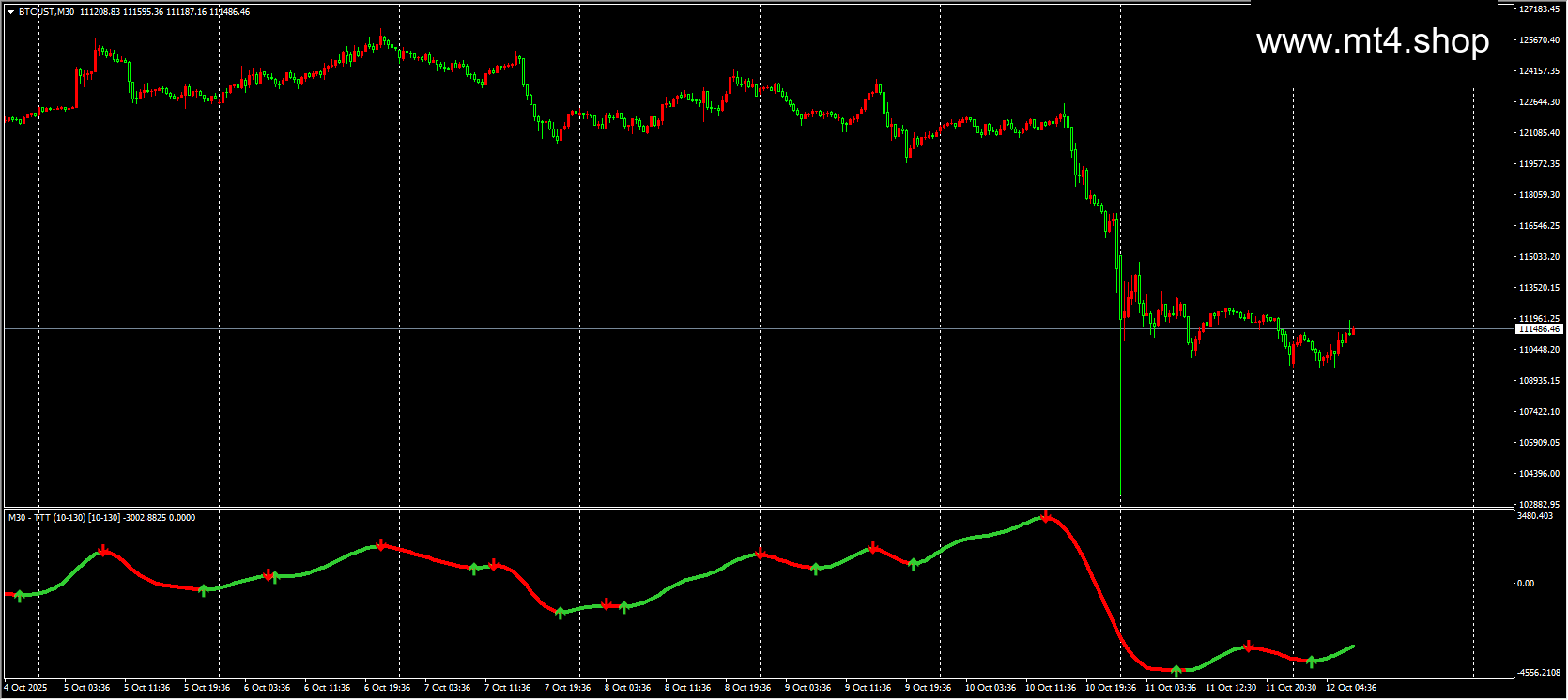1568x700 pixels.
Task: Click the 7 Oct 11:36 time label
Action: click(508, 688)
